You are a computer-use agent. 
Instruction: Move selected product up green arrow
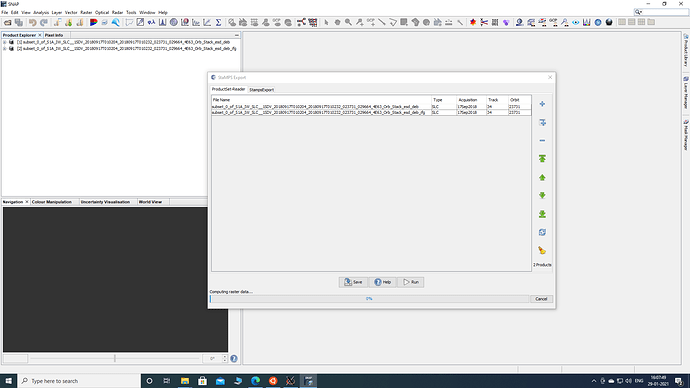542,177
